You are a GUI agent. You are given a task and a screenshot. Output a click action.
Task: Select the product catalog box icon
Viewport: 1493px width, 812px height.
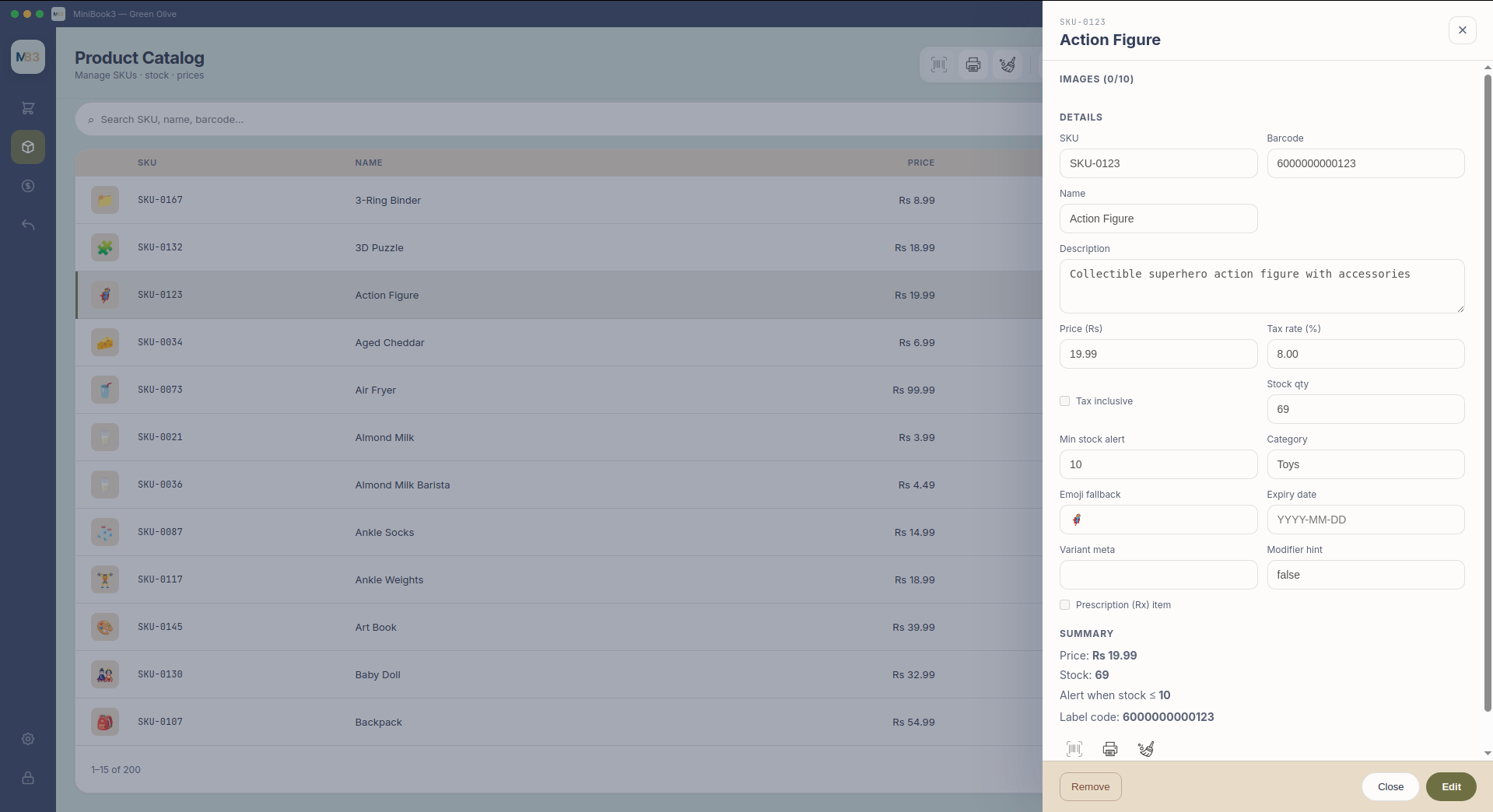(x=28, y=147)
